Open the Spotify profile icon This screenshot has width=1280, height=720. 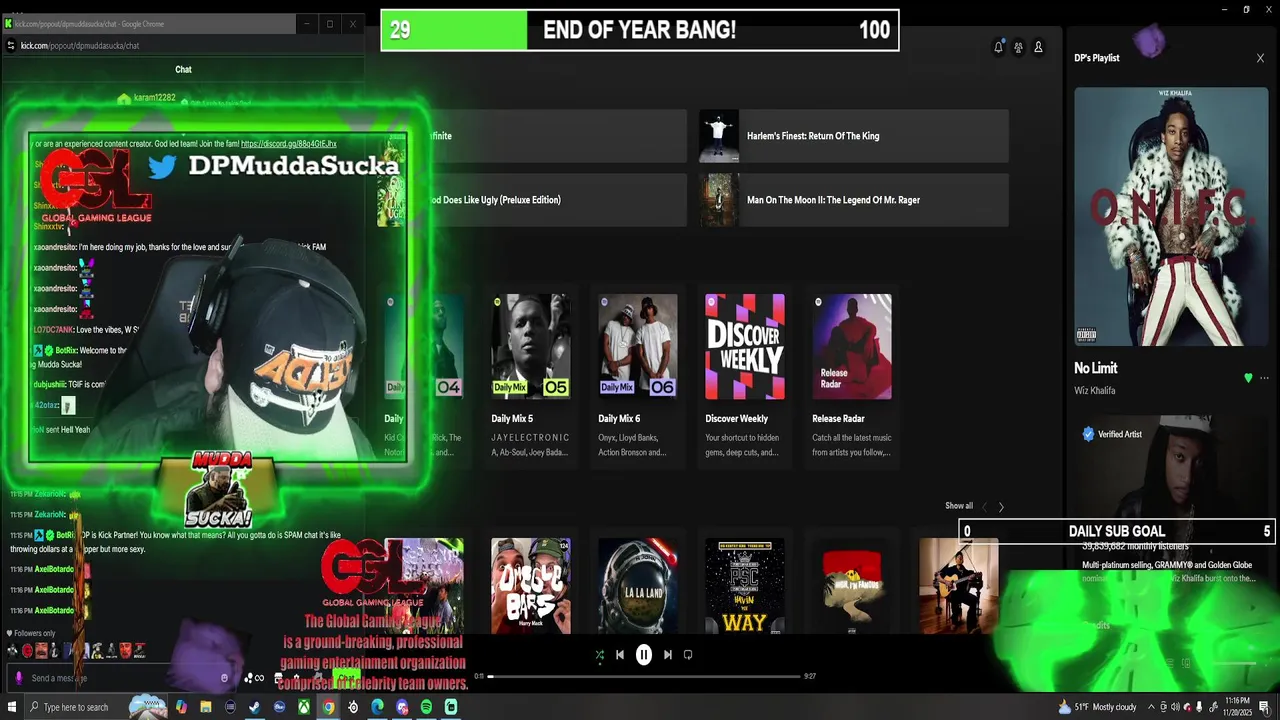[1038, 47]
